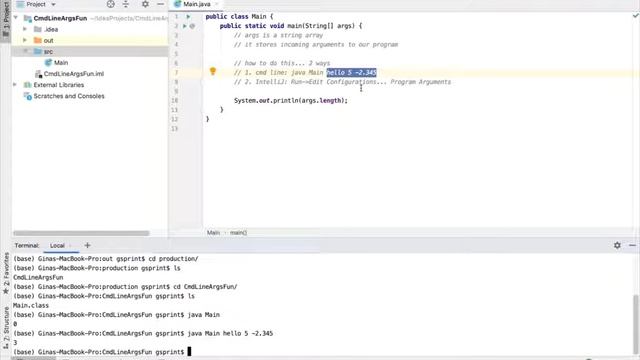This screenshot has height=360, width=640.
Task: Open the Project view dropdown
Action: point(53,4)
